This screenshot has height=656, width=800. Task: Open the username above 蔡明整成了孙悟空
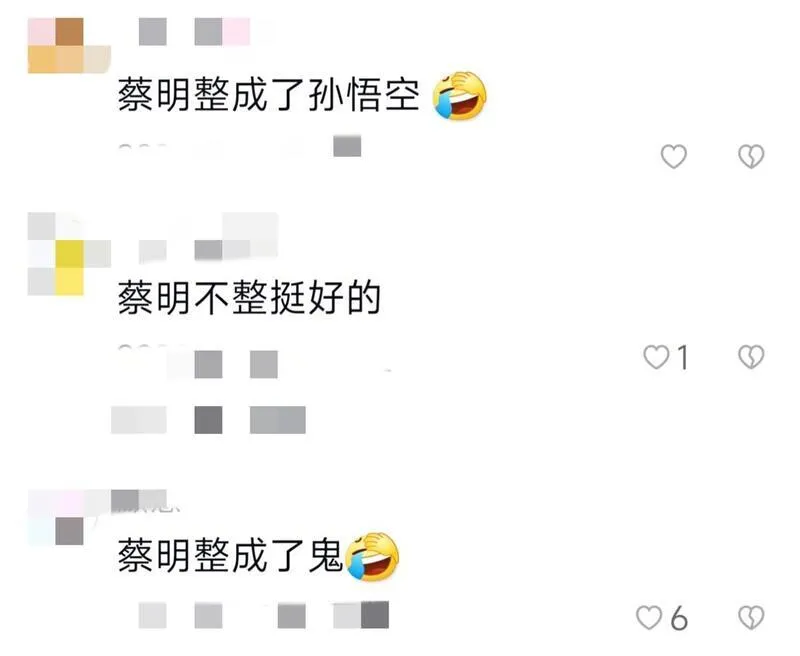[194, 32]
